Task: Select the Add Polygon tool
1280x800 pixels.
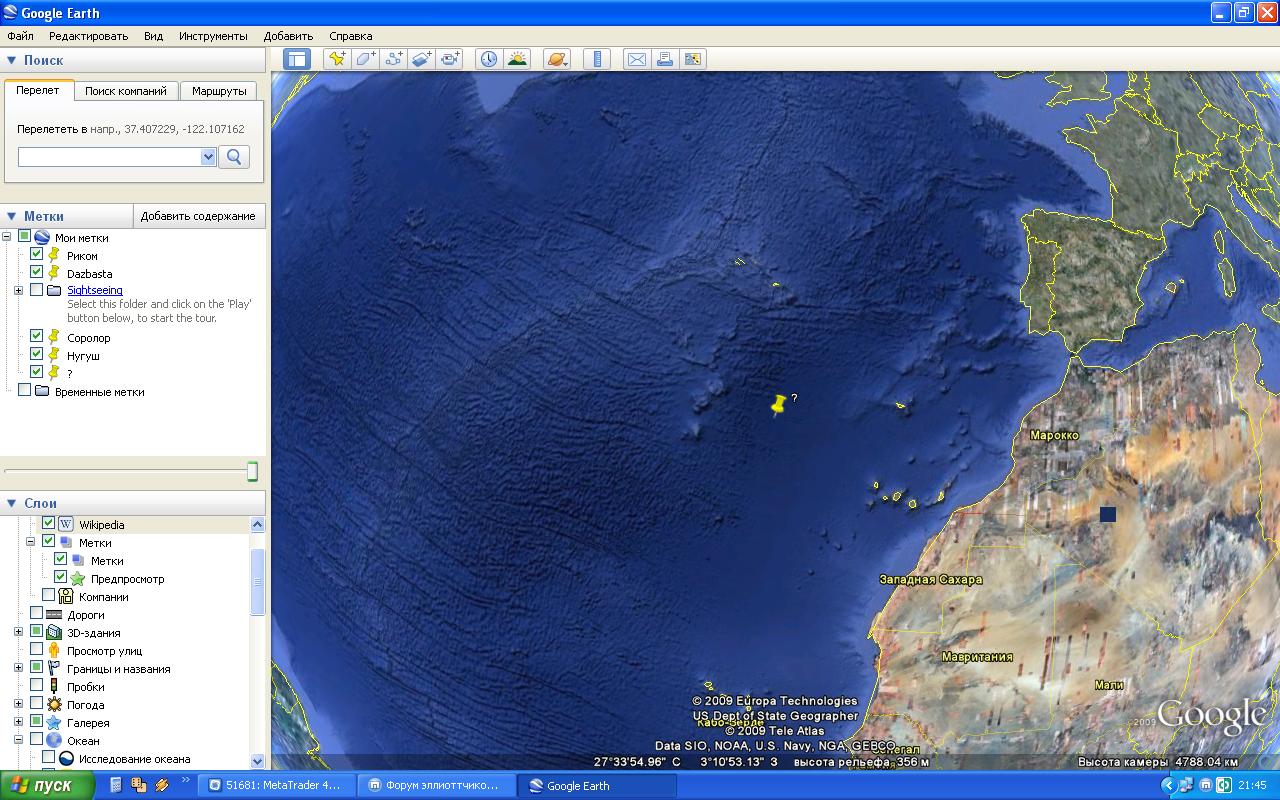Action: click(365, 59)
